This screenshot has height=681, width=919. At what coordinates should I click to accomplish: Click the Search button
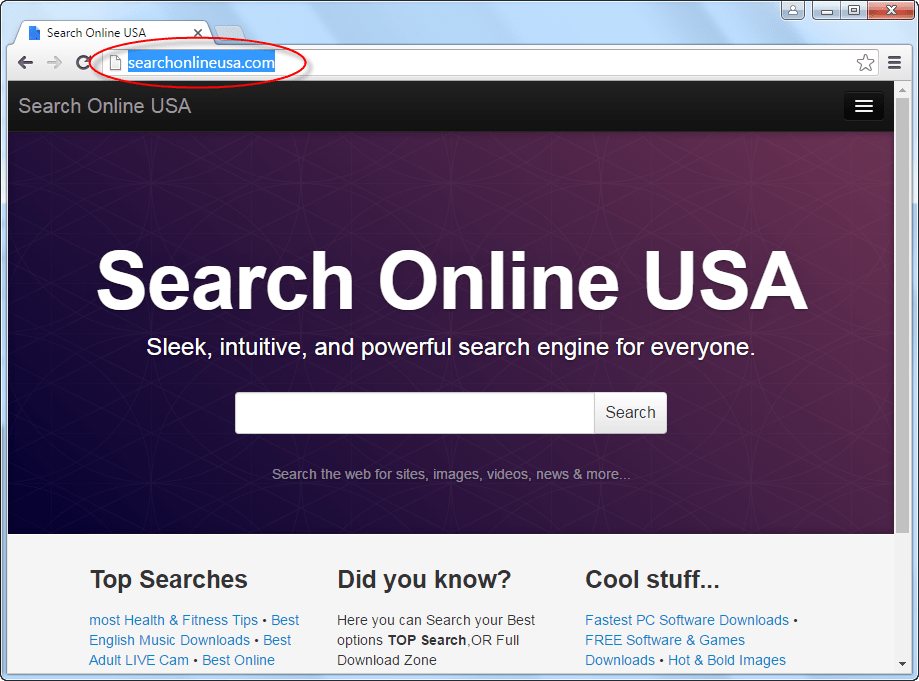[630, 413]
